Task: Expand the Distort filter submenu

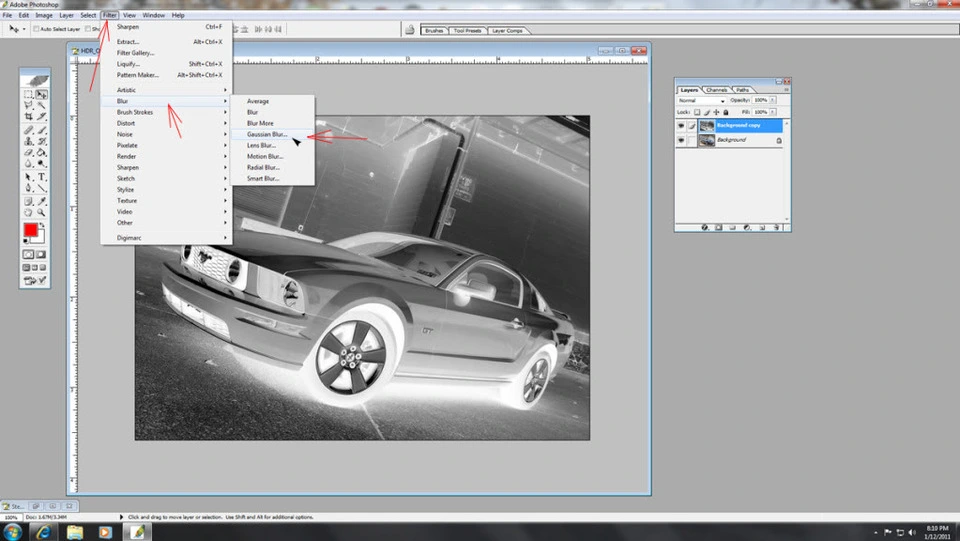Action: [167, 123]
